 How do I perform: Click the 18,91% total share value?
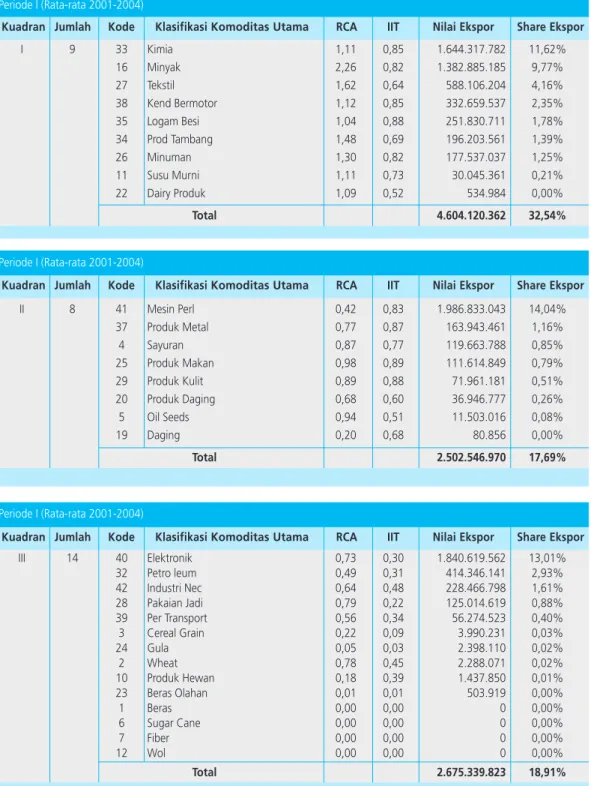(547, 772)
